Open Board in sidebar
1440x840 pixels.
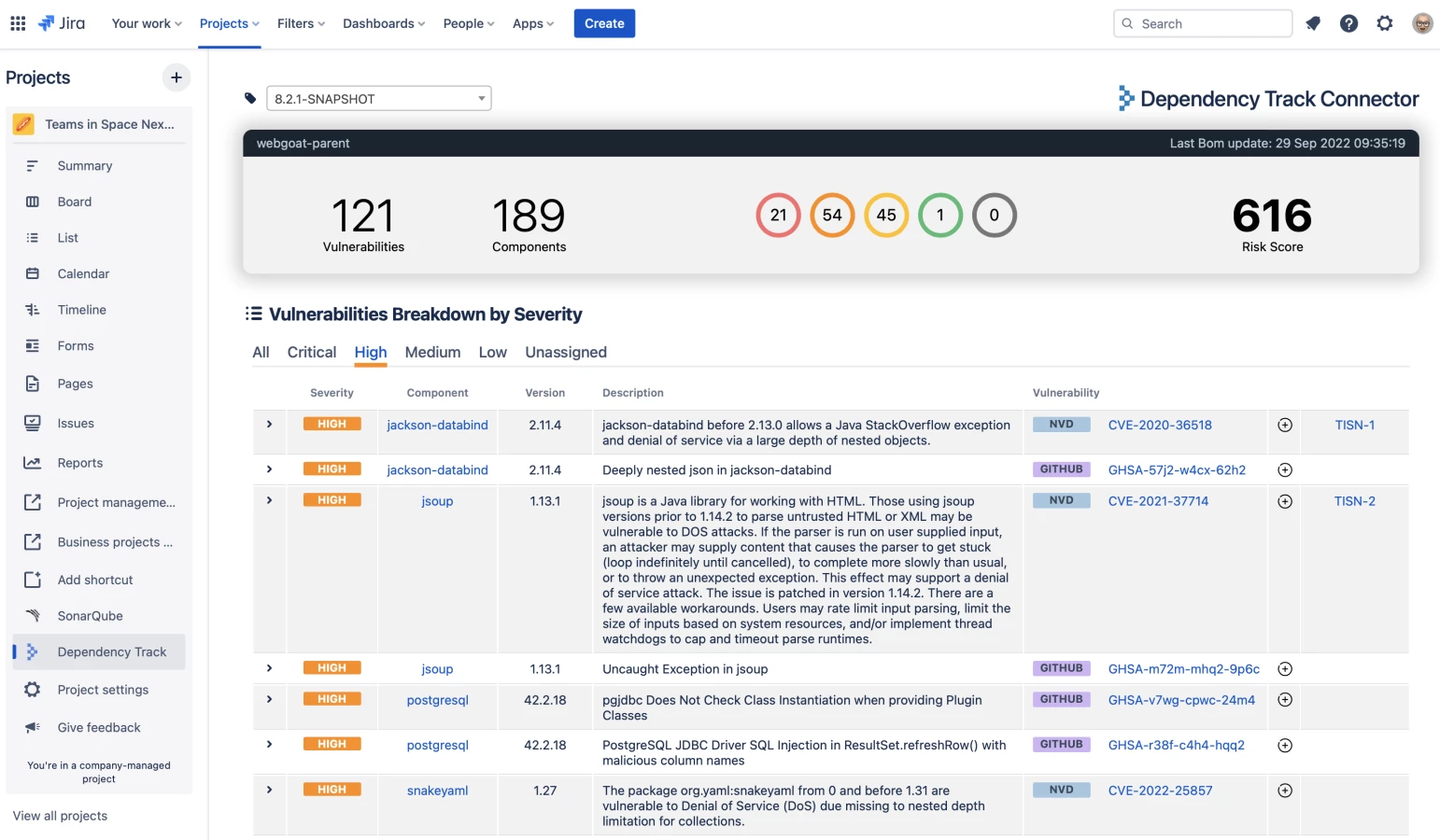[x=99, y=202]
